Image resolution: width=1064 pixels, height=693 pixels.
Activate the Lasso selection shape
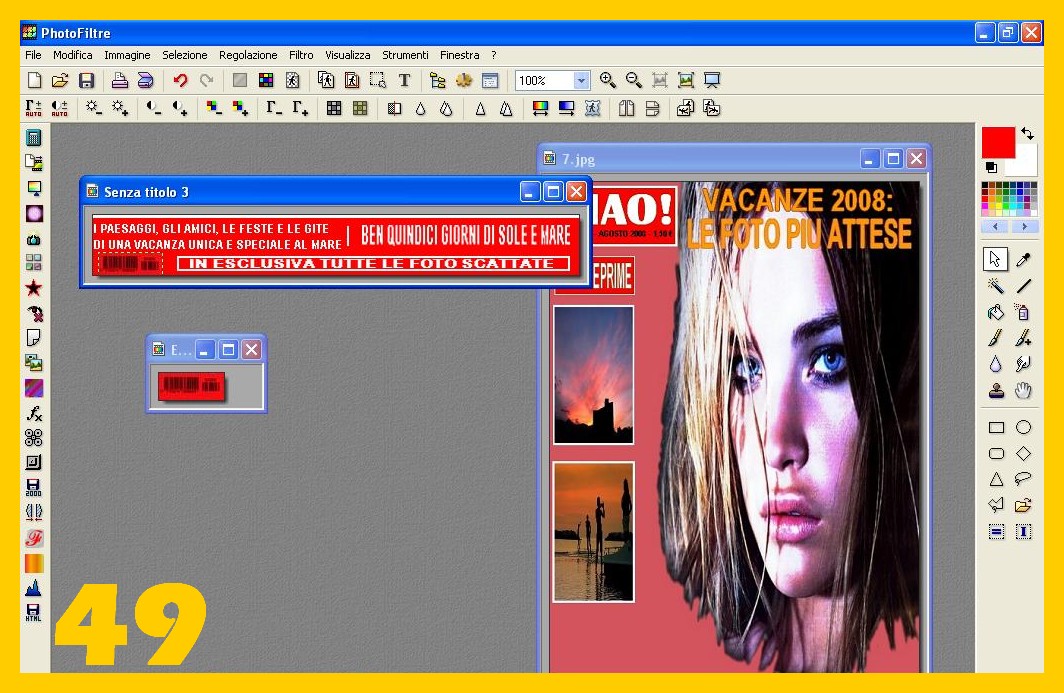(x=1023, y=479)
